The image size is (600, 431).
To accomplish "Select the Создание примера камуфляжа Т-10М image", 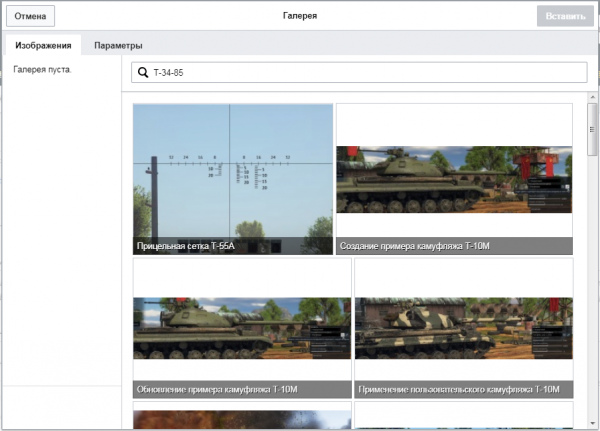I will point(454,170).
